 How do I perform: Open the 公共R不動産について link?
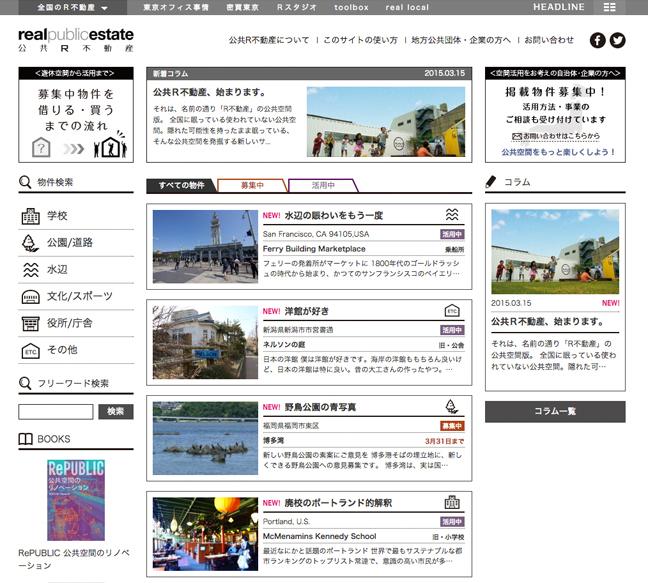(x=269, y=40)
